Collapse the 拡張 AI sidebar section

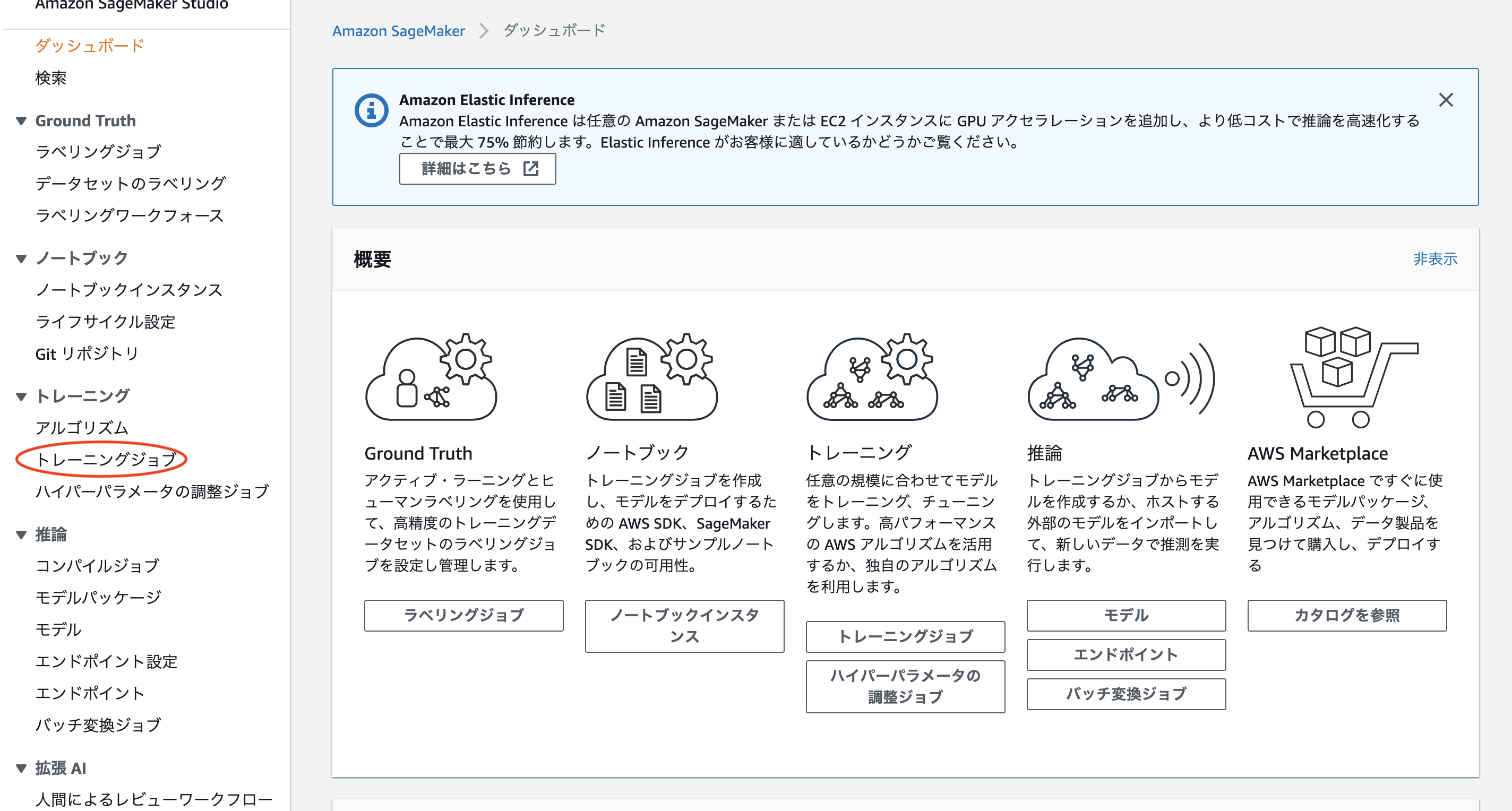pyautogui.click(x=21, y=768)
